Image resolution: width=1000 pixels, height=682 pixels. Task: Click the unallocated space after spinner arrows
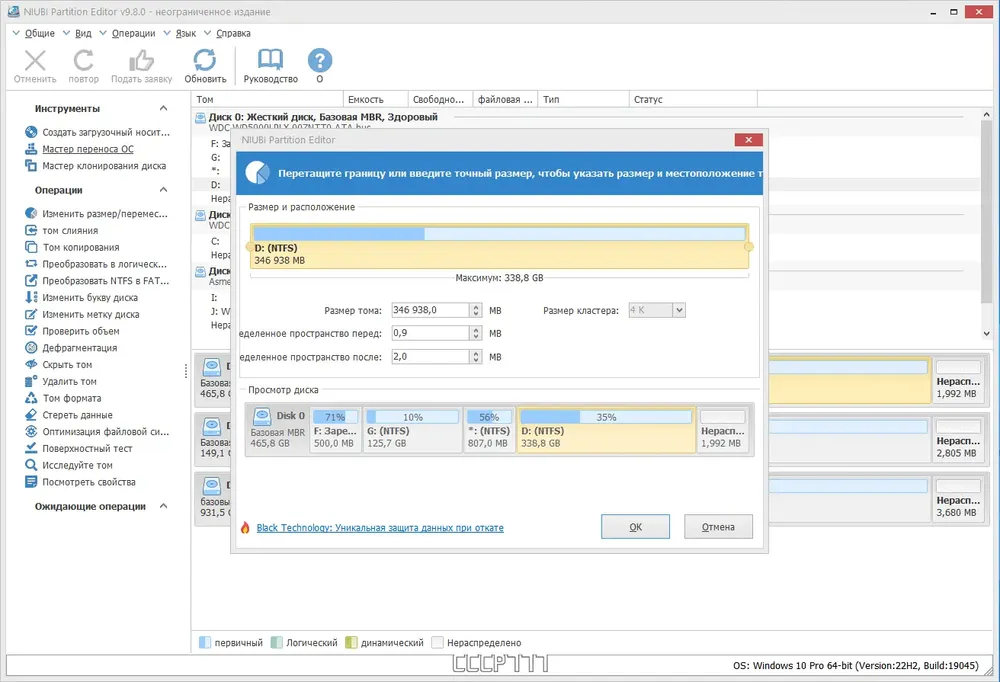[476, 357]
